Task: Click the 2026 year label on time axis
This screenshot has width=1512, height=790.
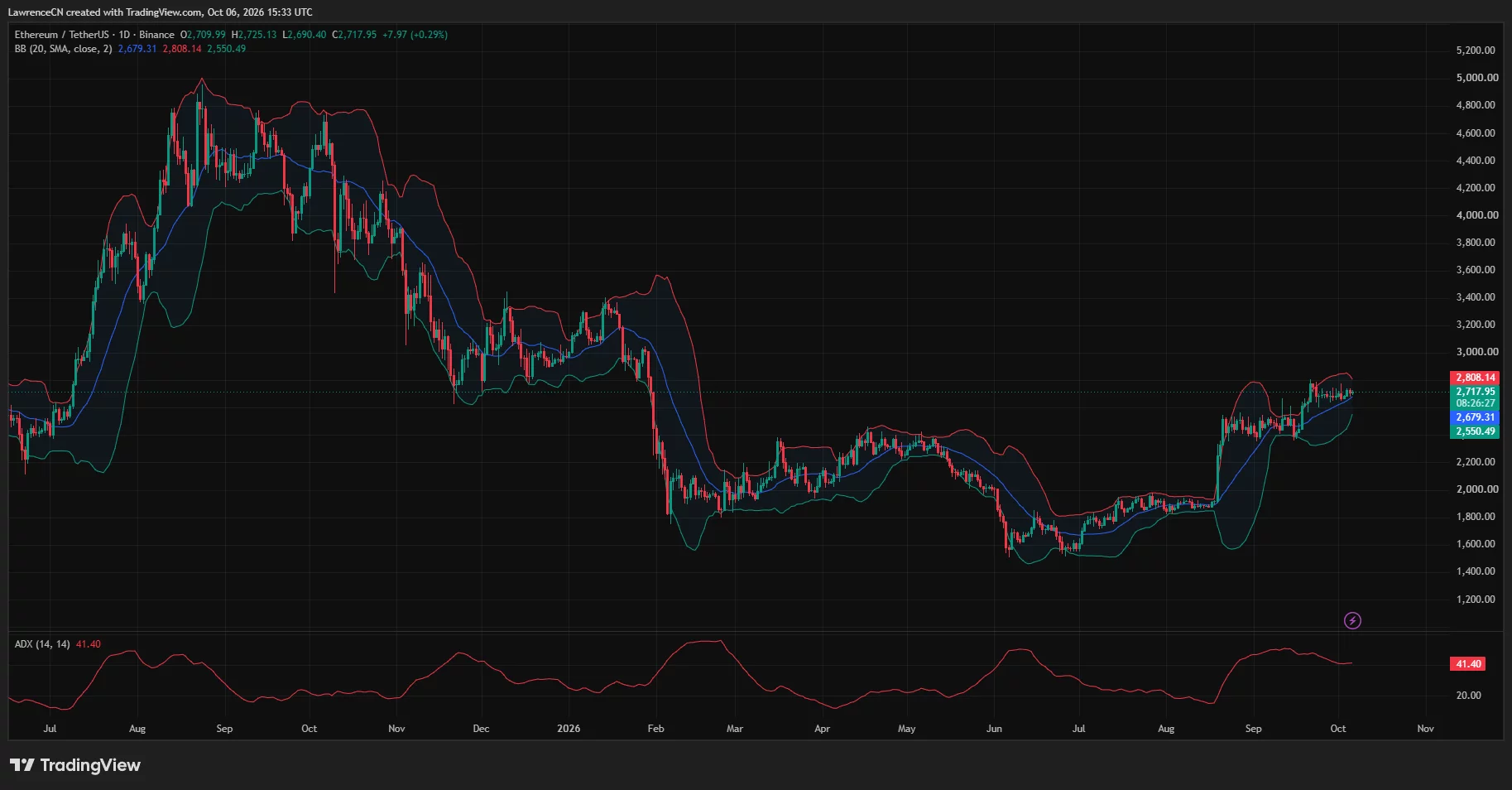Action: [x=569, y=729]
